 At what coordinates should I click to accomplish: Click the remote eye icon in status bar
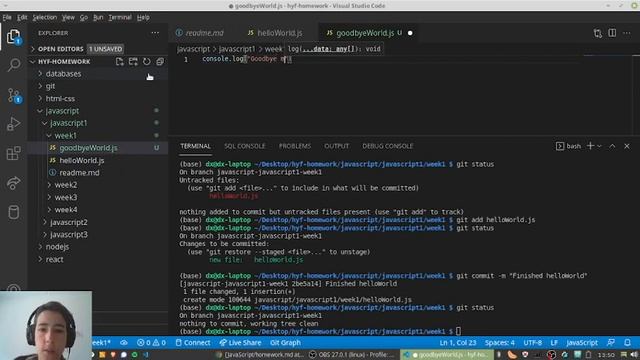point(124,343)
